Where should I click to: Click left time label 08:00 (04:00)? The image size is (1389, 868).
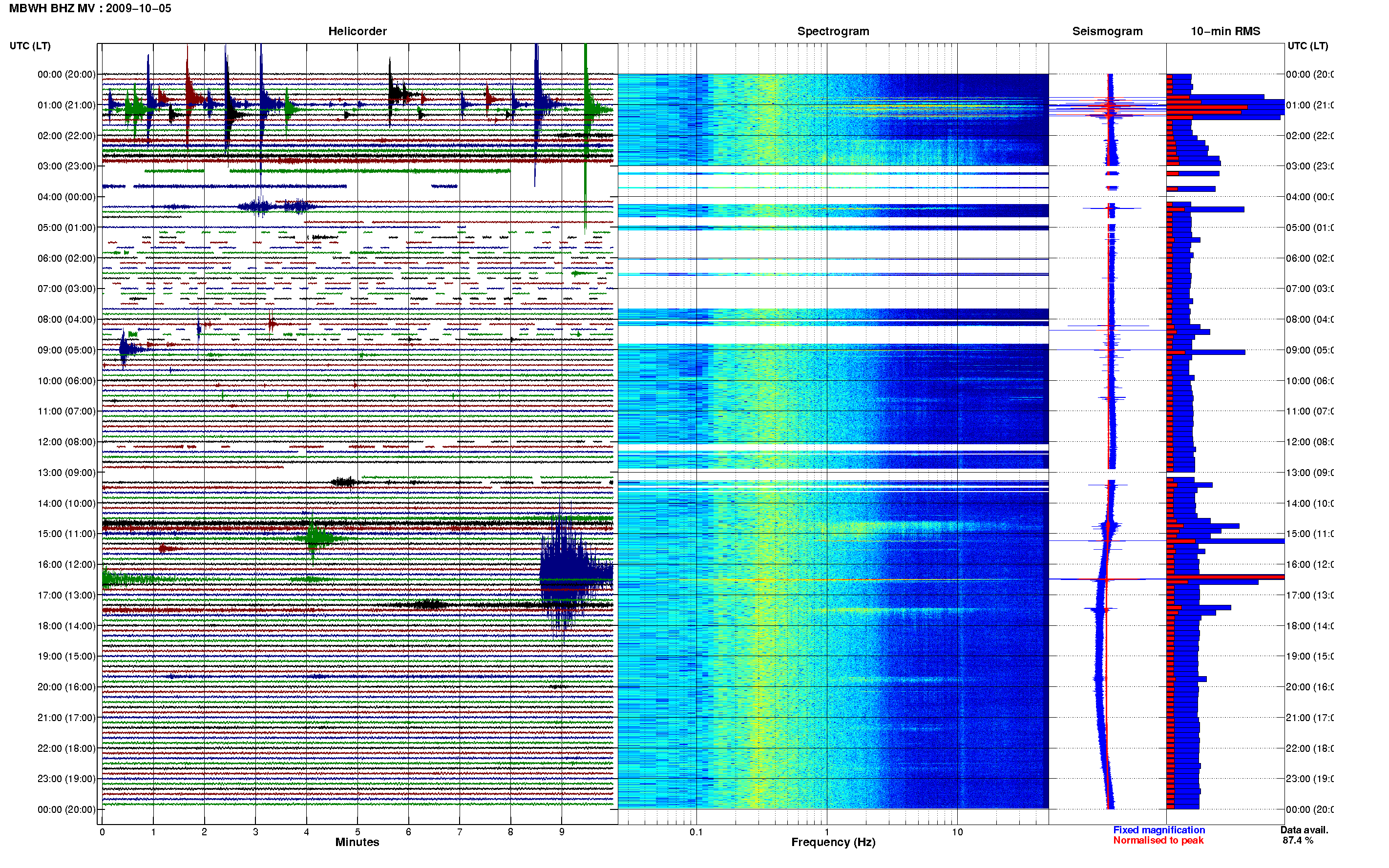[x=66, y=320]
